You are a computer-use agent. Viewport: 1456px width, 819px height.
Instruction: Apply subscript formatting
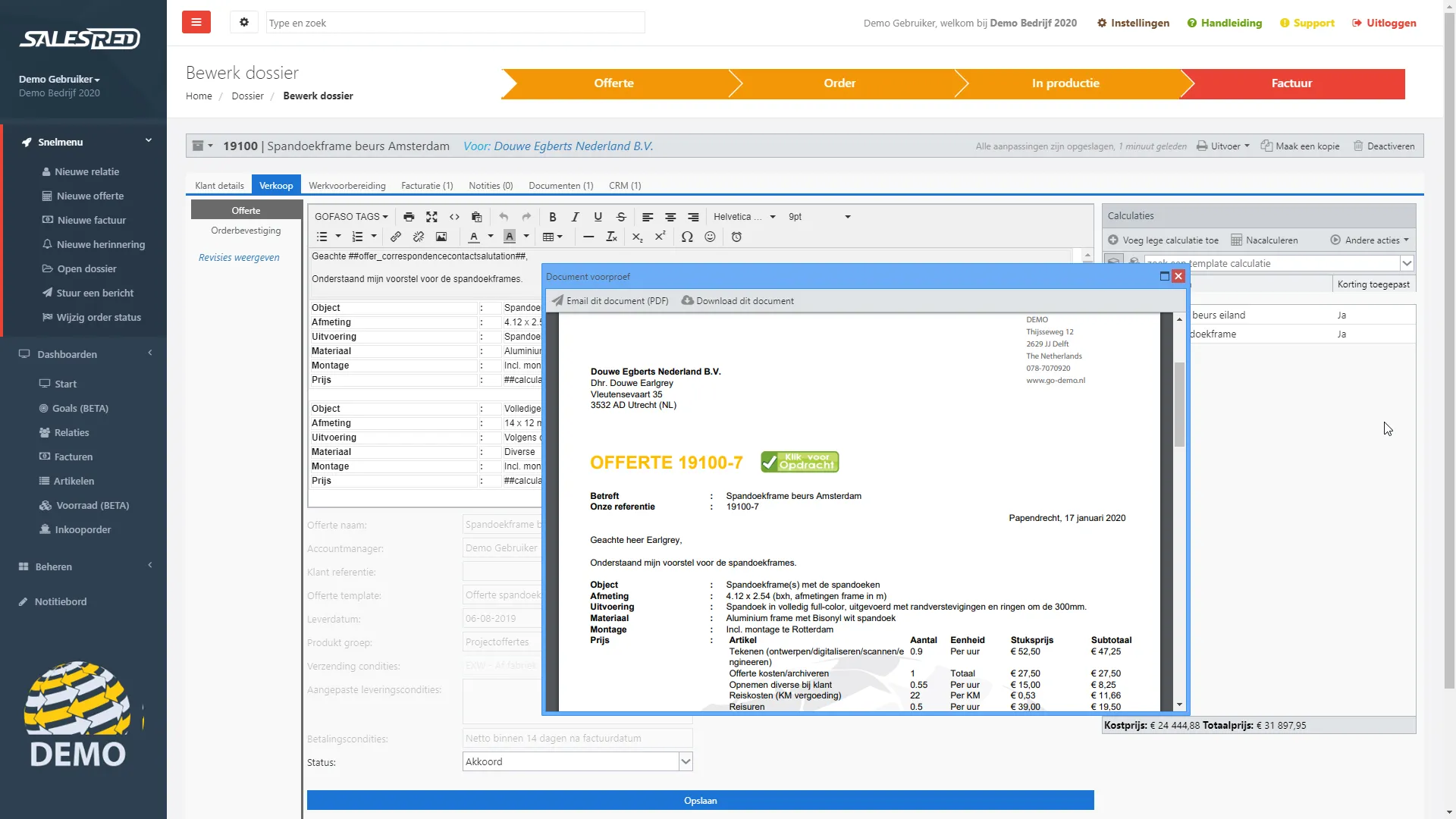click(x=638, y=237)
